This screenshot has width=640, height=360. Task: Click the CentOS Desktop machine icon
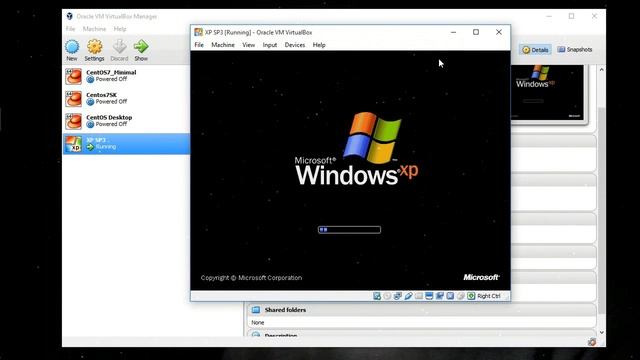tap(74, 121)
